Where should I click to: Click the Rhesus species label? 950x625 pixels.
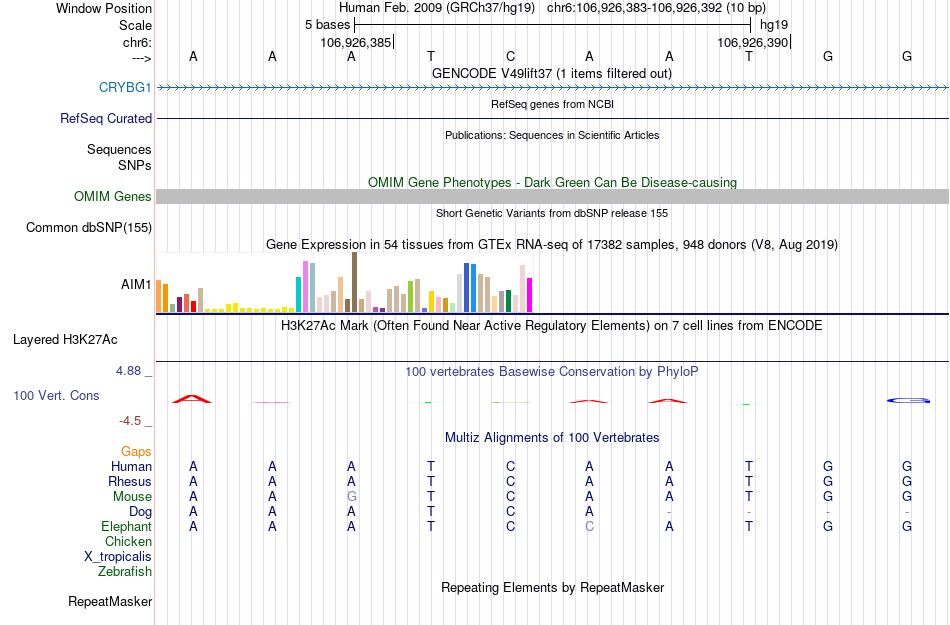tap(130, 481)
